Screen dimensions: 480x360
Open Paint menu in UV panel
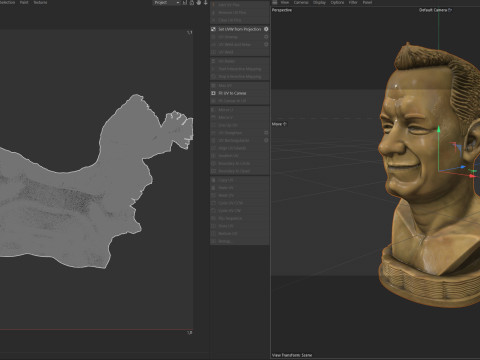(x=24, y=2)
